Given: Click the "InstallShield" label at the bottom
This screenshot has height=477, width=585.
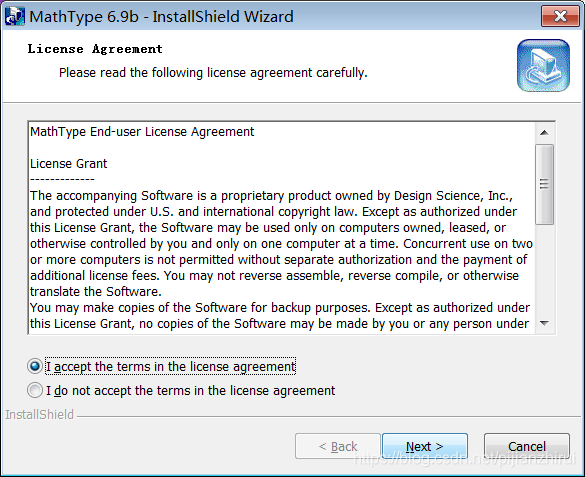Looking at the screenshot, I should (x=39, y=414).
